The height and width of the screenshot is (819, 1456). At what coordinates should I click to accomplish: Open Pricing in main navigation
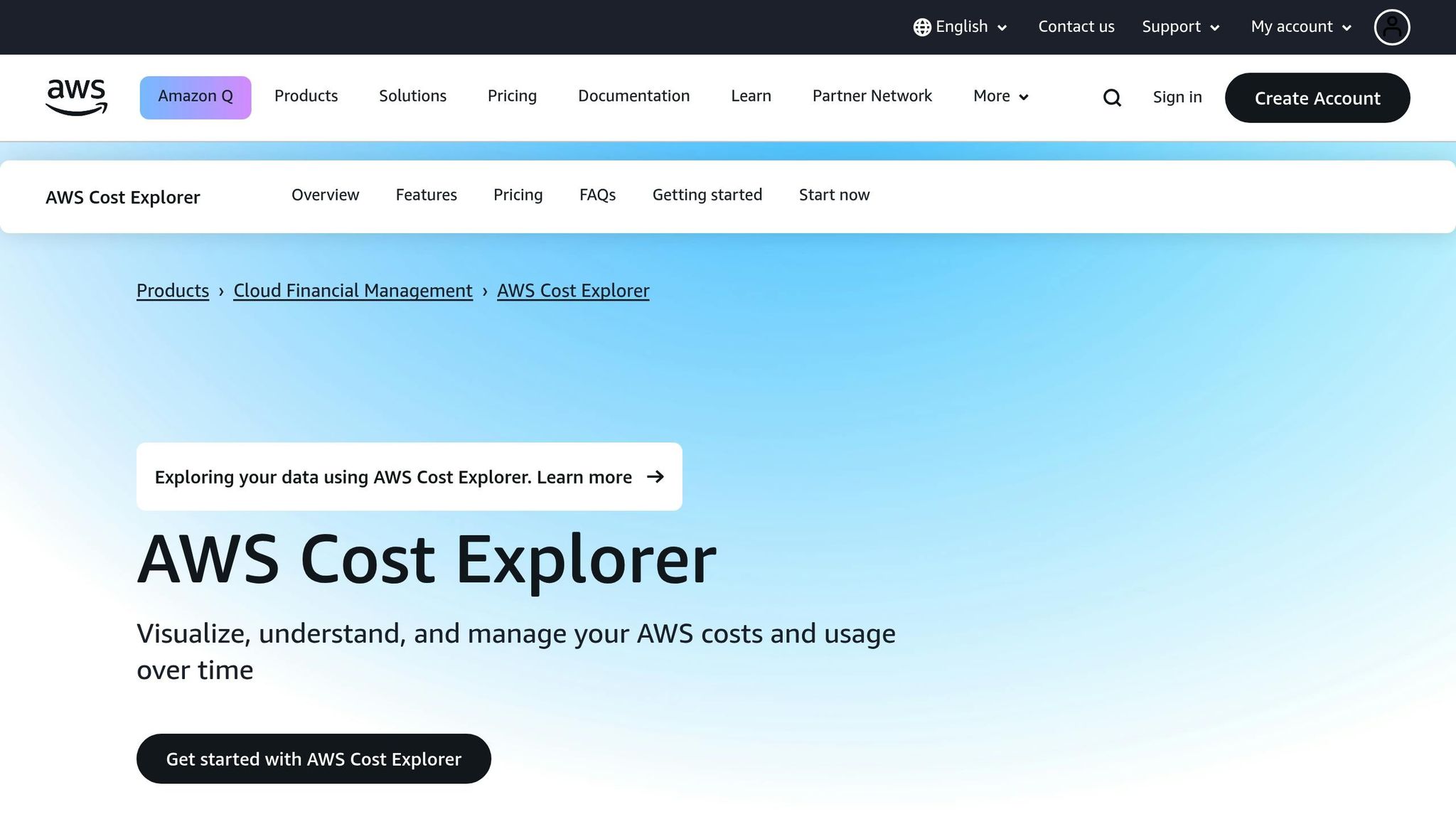tap(512, 96)
